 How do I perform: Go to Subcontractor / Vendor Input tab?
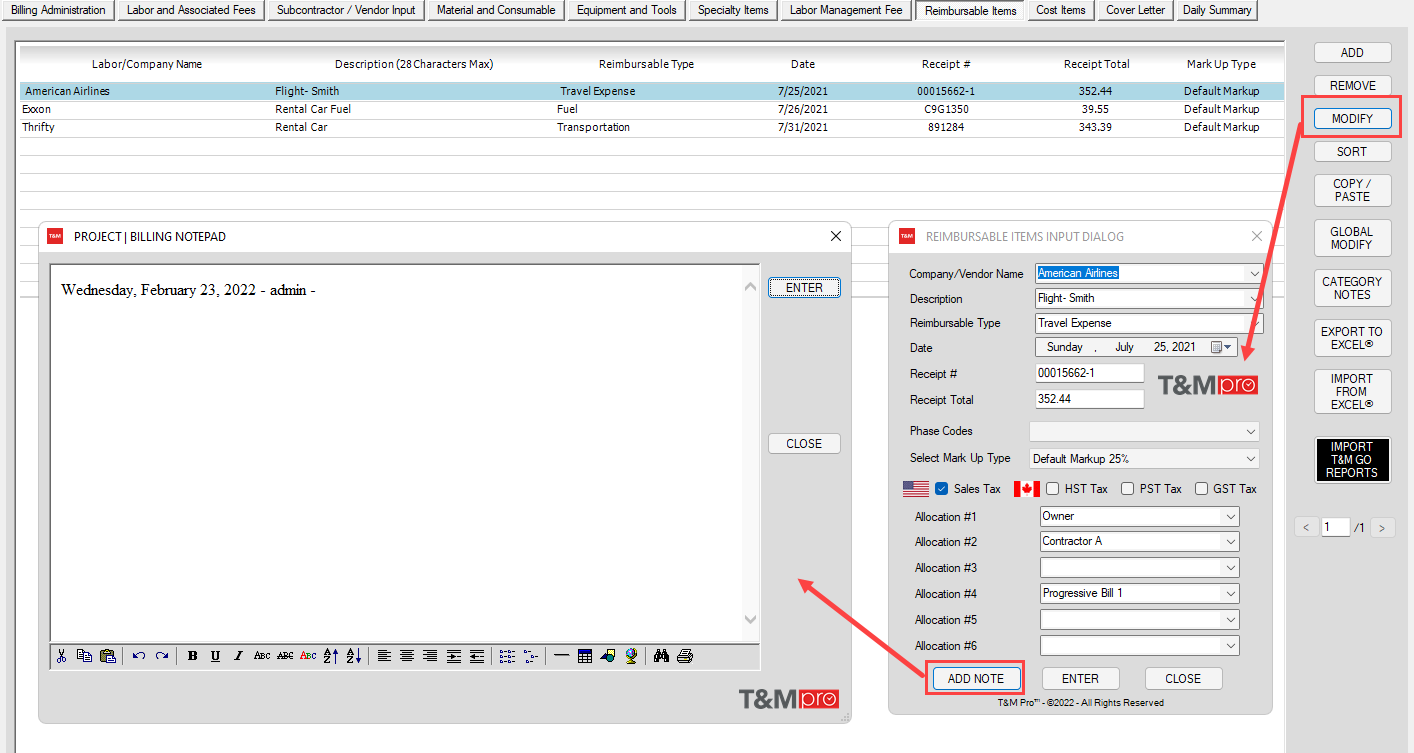[346, 10]
